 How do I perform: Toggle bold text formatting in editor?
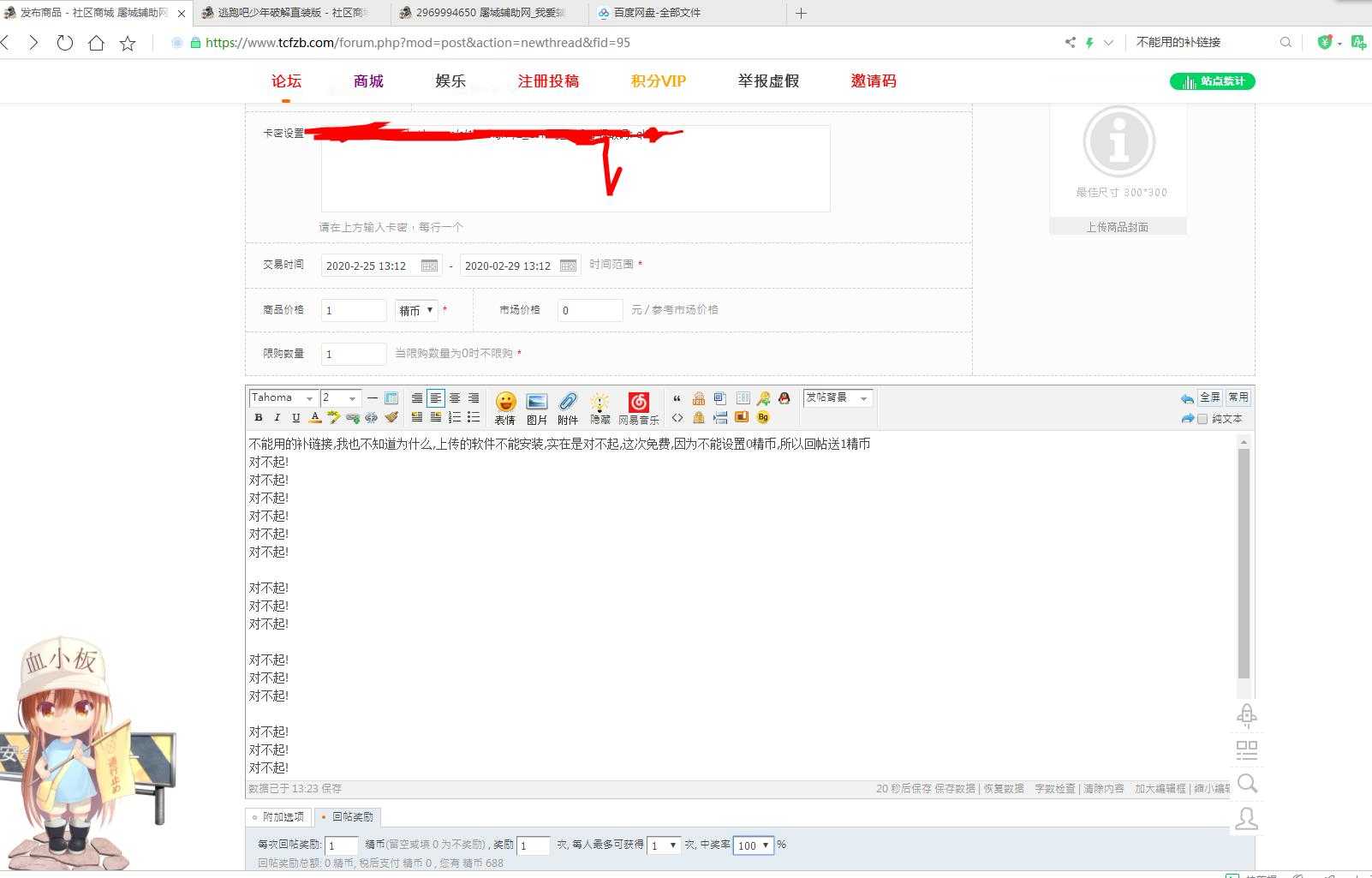[x=259, y=417]
